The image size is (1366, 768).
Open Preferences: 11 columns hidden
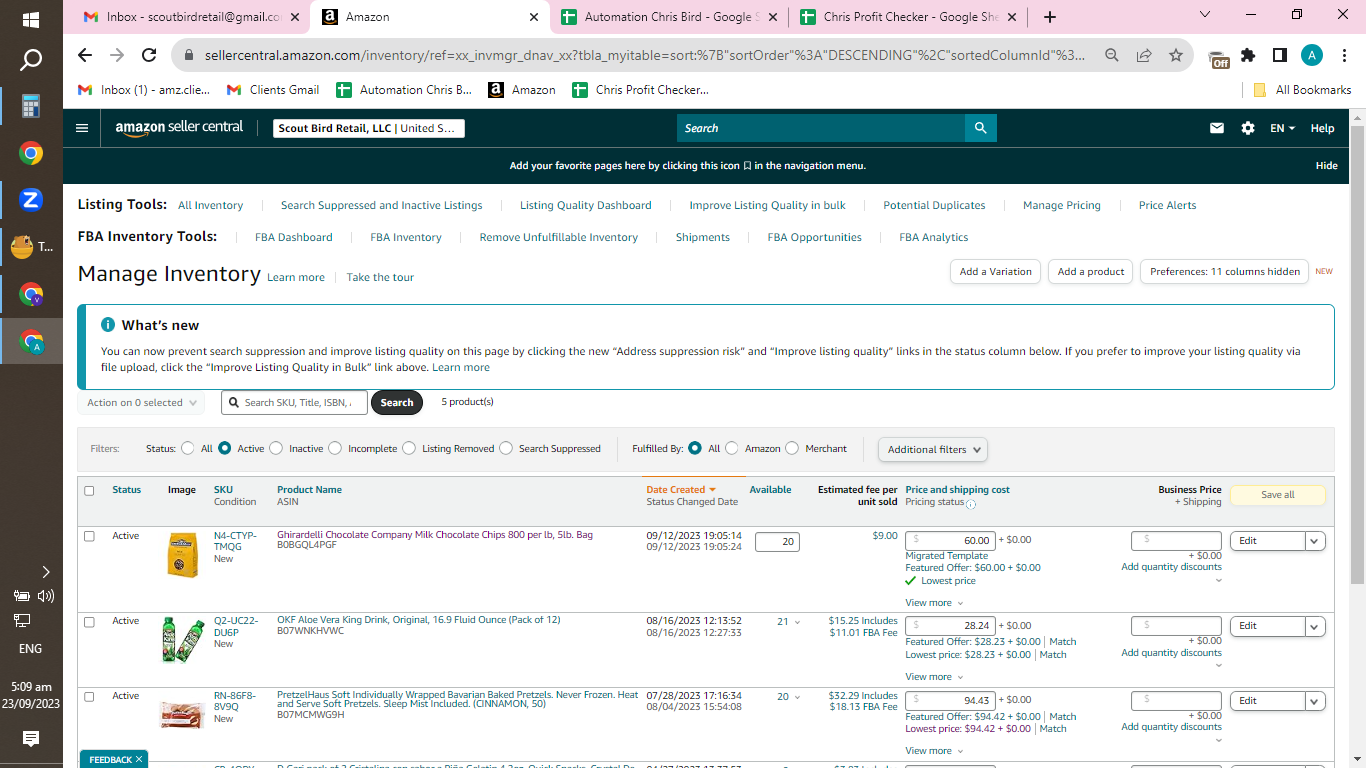1225,272
